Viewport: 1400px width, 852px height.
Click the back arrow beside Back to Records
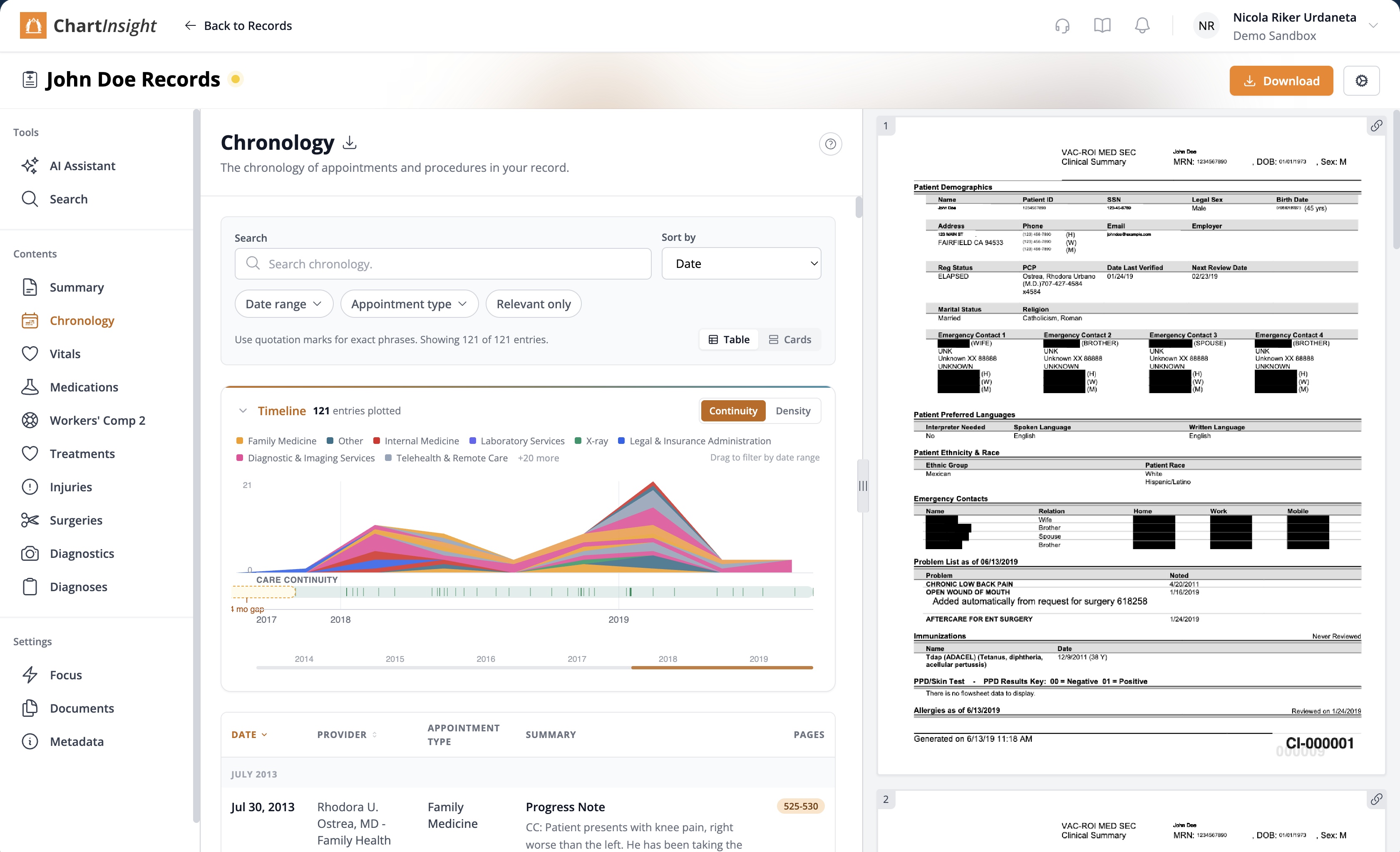[190, 25]
